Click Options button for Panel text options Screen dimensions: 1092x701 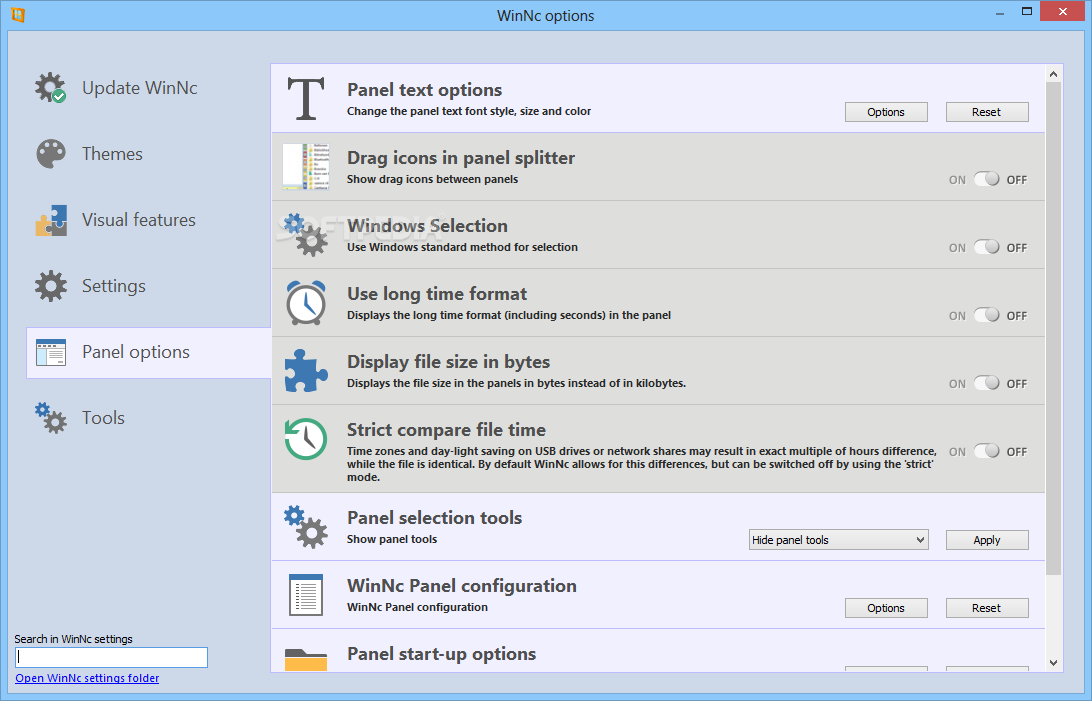tap(886, 112)
